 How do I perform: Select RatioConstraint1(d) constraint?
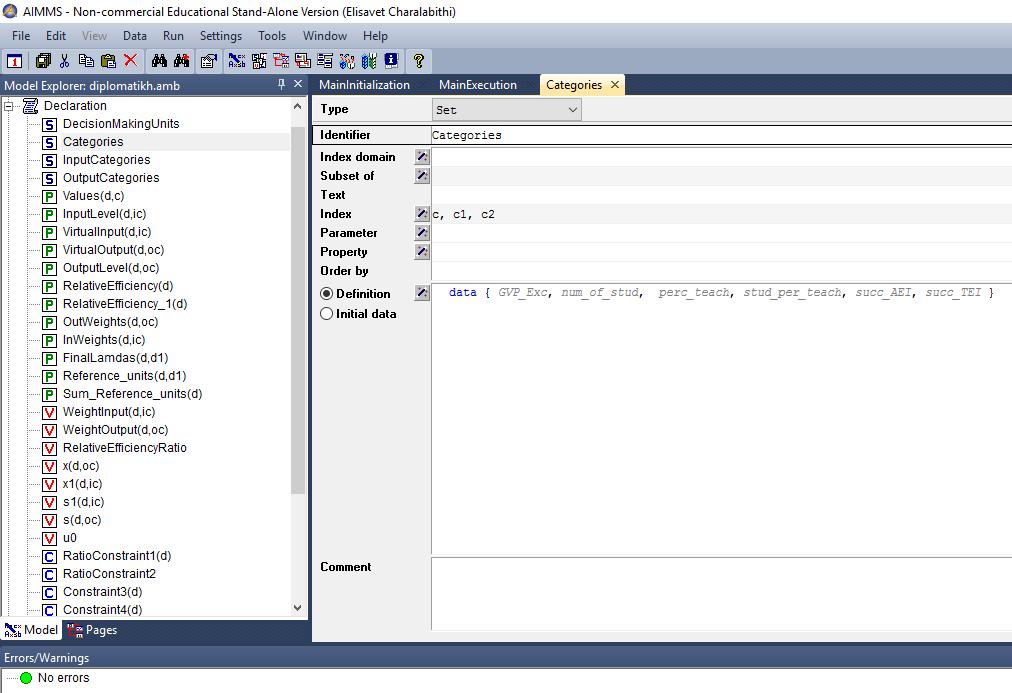click(x=117, y=556)
